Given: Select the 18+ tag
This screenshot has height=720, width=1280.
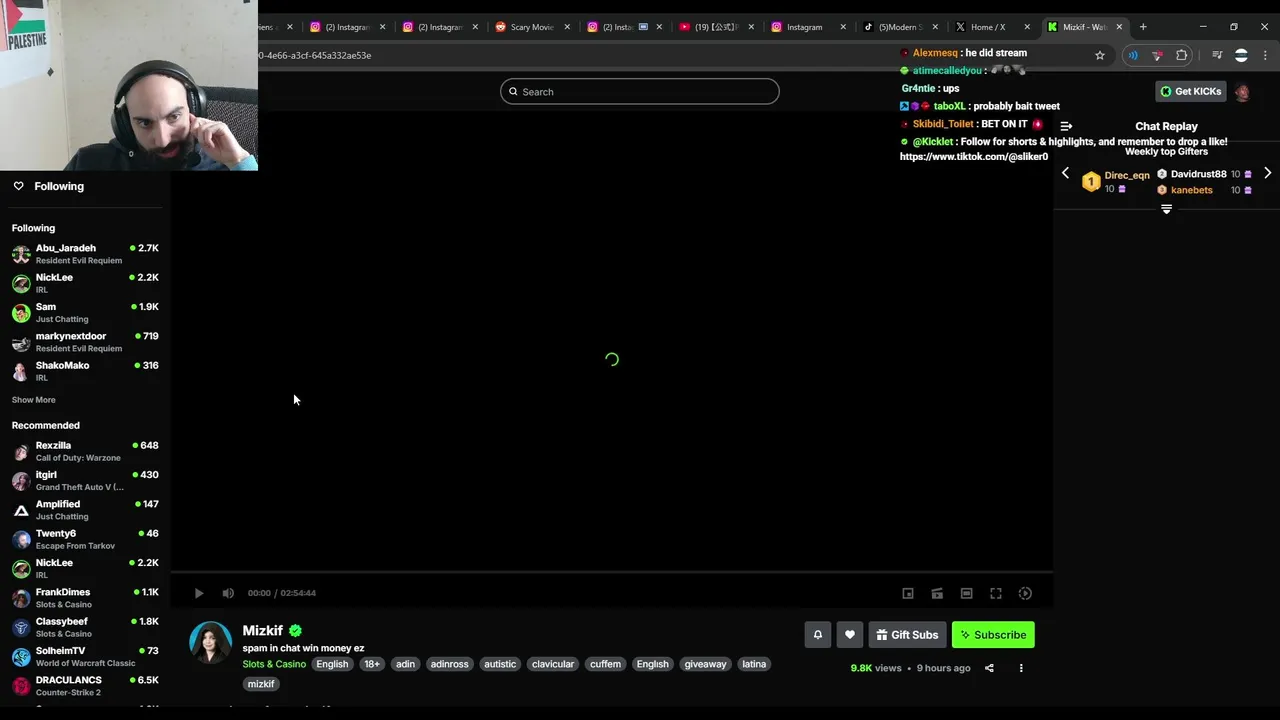Looking at the screenshot, I should click(x=372, y=664).
